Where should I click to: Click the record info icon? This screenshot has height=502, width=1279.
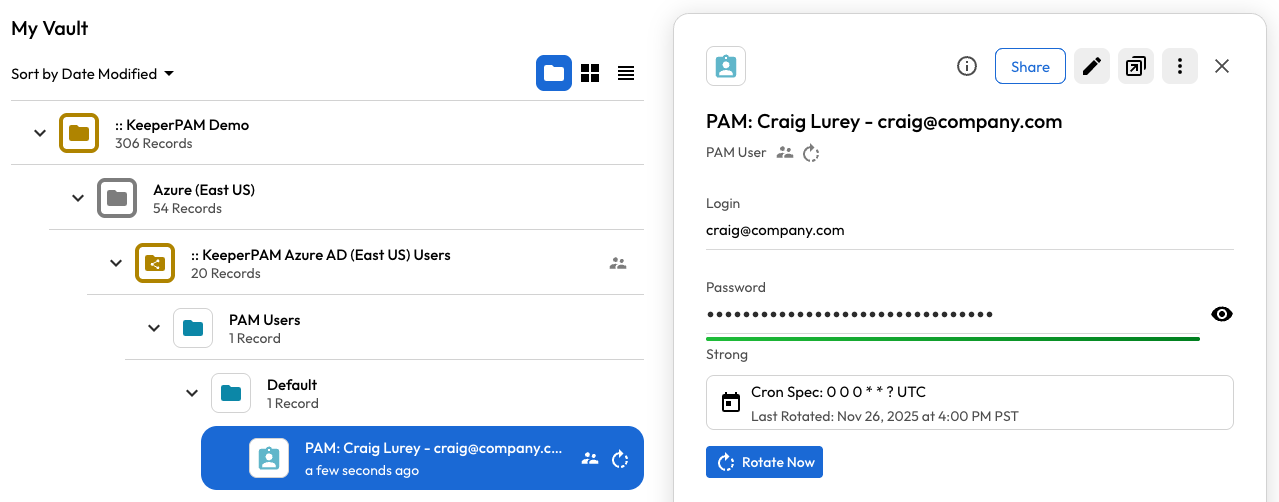tap(966, 66)
